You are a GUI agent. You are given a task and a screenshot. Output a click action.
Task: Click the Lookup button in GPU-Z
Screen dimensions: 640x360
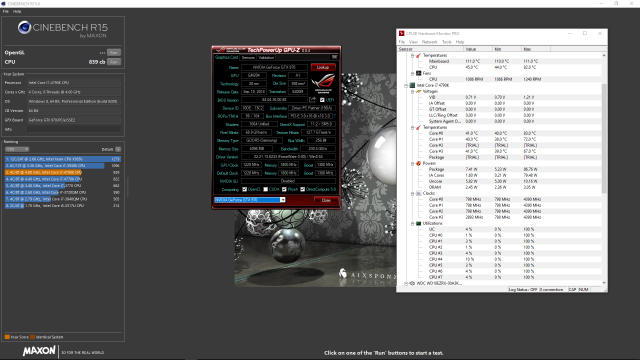pos(323,67)
